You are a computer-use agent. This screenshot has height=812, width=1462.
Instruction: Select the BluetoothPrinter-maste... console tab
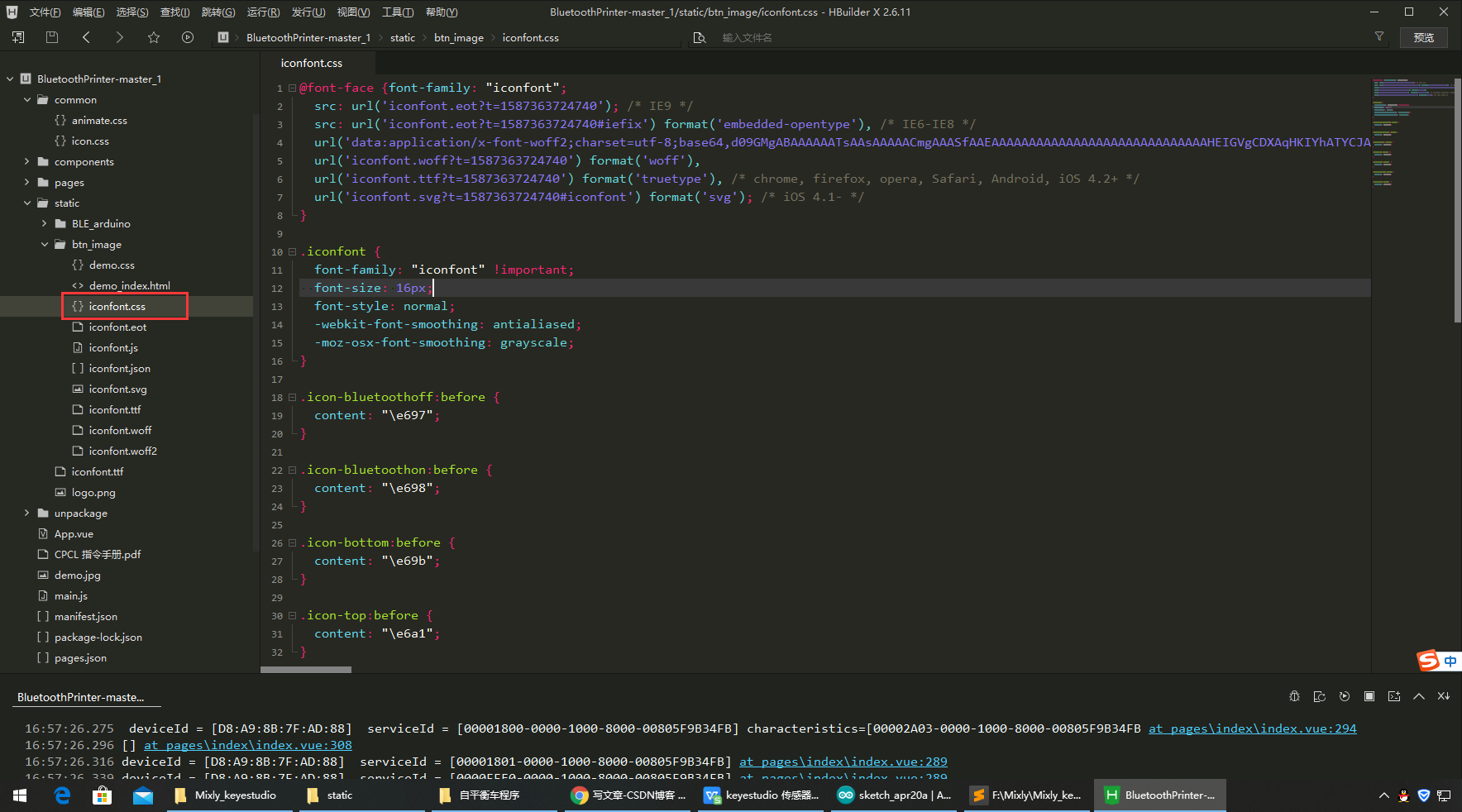(x=81, y=697)
